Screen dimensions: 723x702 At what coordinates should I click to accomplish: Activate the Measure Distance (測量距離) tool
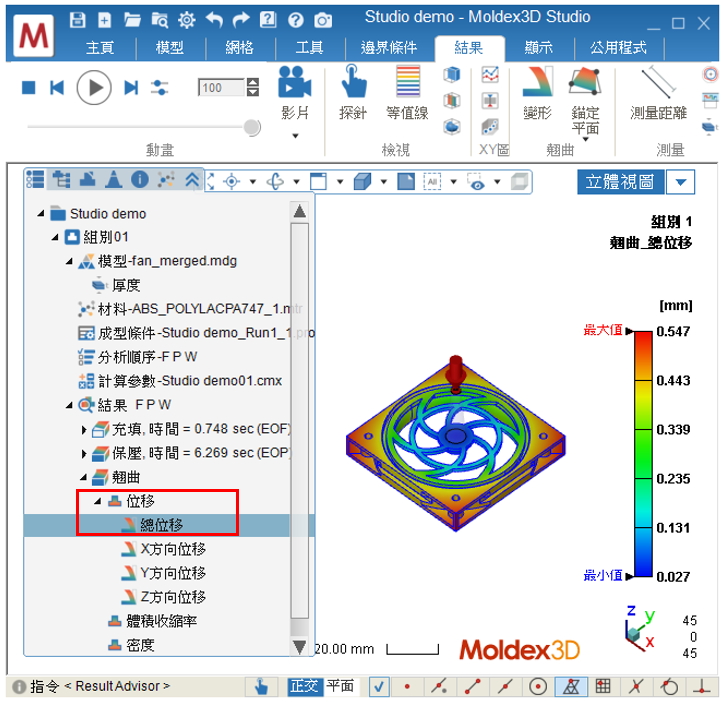coord(658,82)
